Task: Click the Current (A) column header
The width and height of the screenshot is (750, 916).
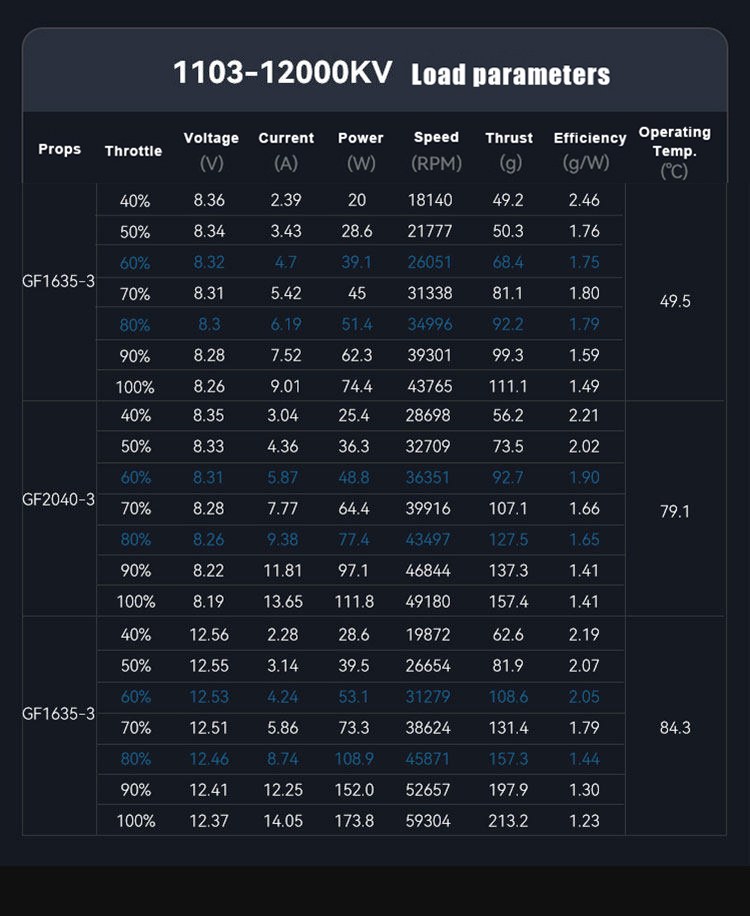Action: (x=286, y=150)
